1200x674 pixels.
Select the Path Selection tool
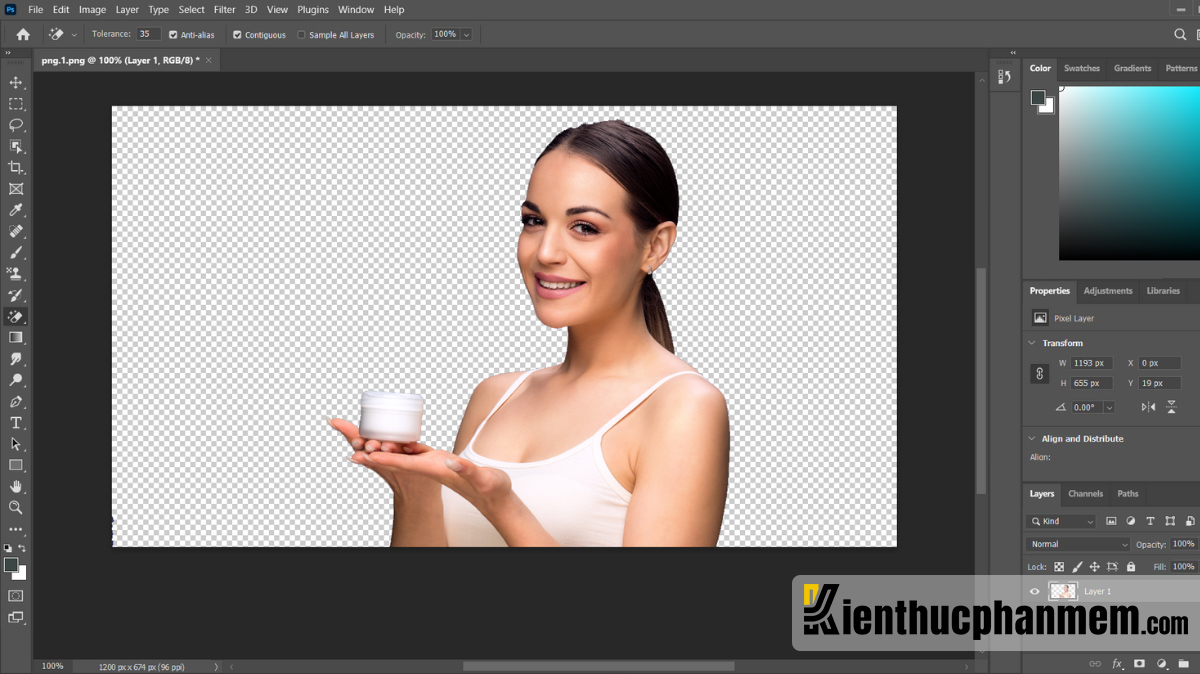pyautogui.click(x=16, y=444)
